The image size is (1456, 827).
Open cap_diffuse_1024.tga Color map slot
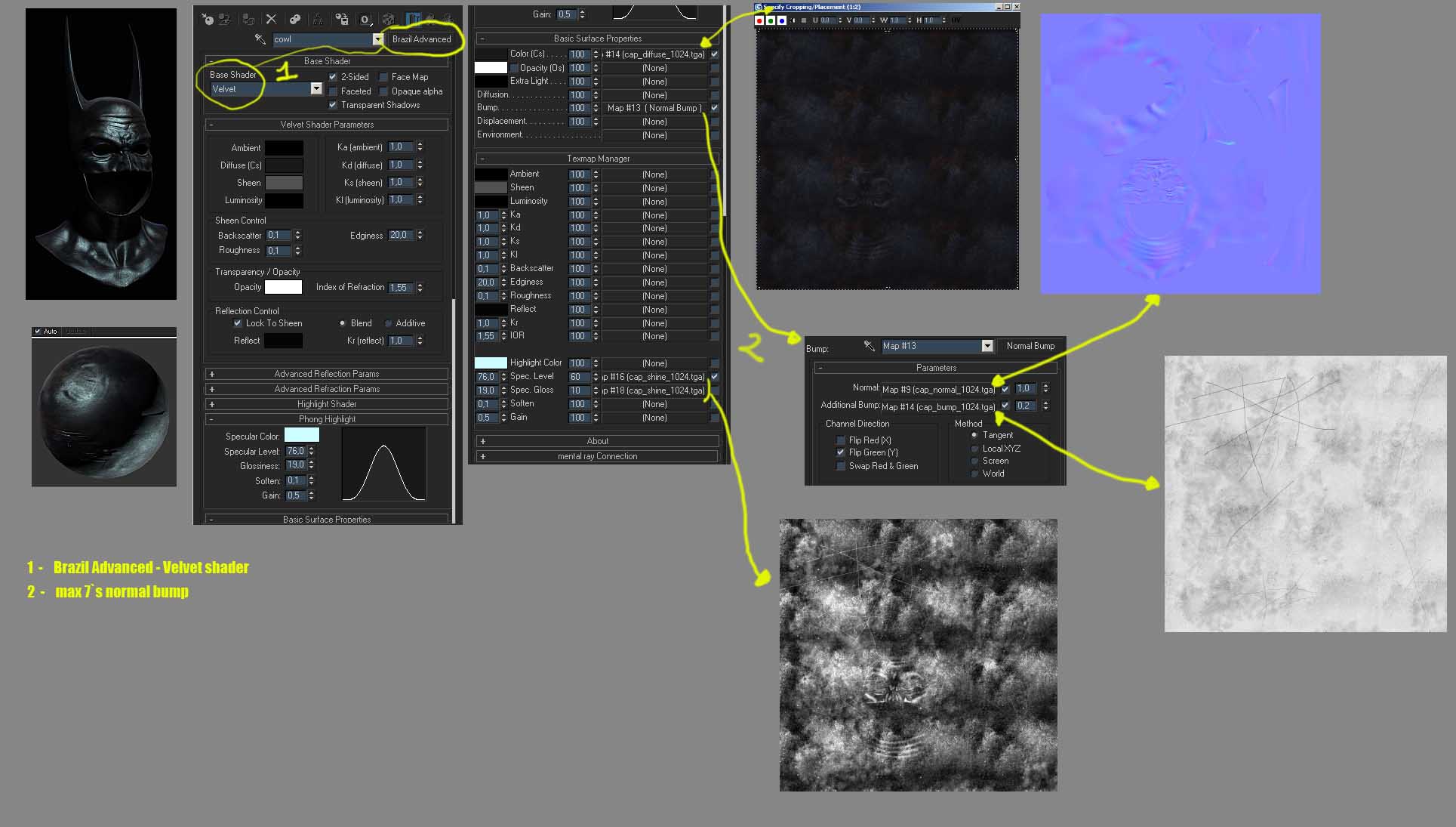654,54
